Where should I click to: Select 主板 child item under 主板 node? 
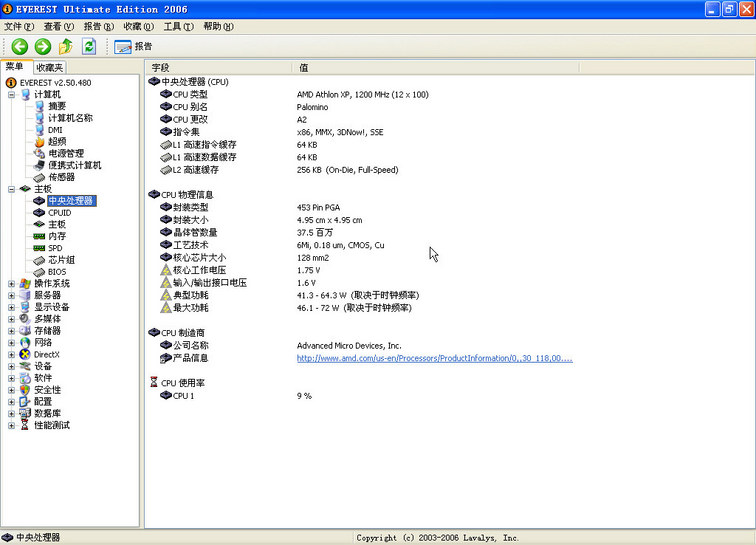(x=57, y=224)
